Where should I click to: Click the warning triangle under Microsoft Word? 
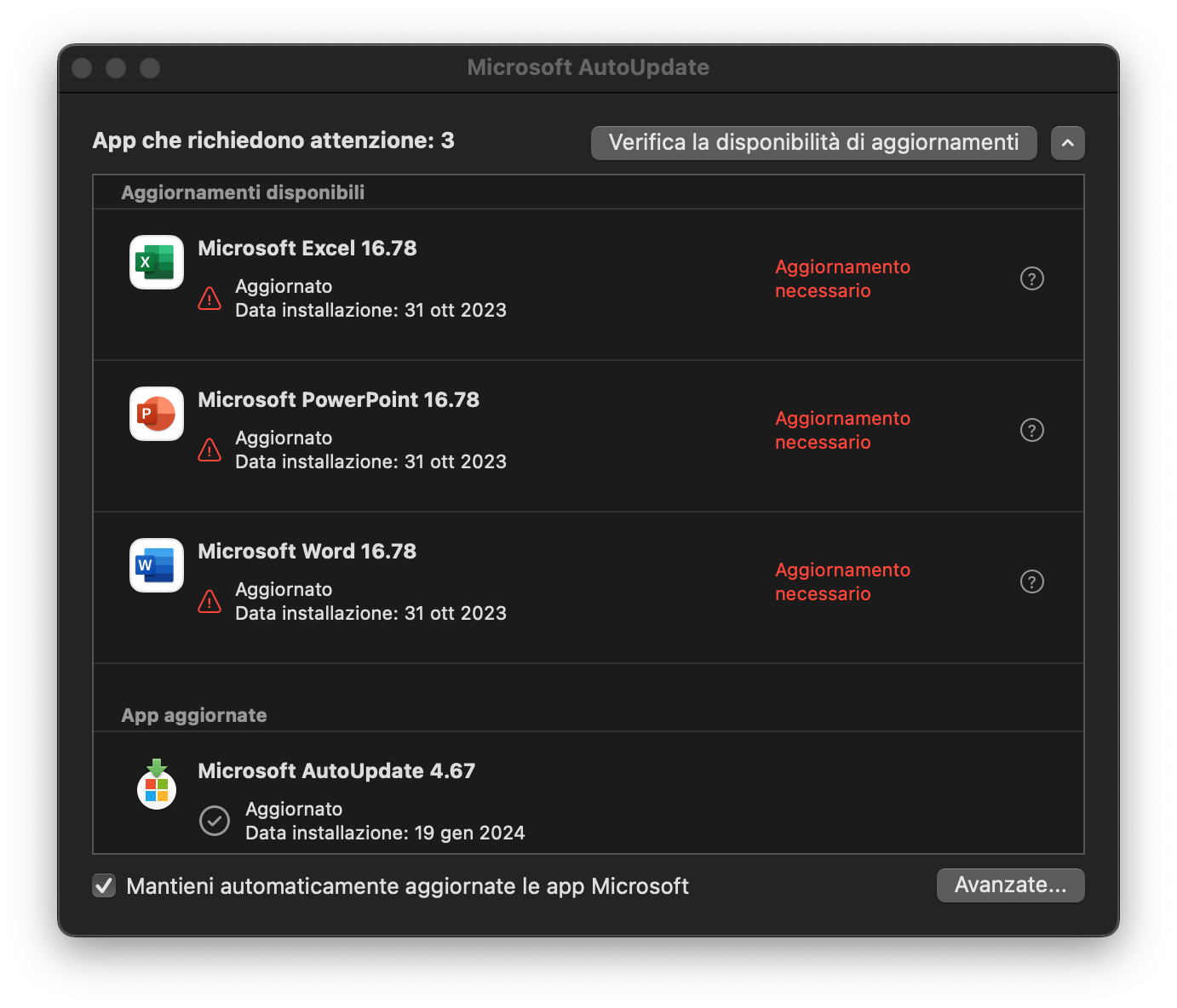tap(210, 602)
